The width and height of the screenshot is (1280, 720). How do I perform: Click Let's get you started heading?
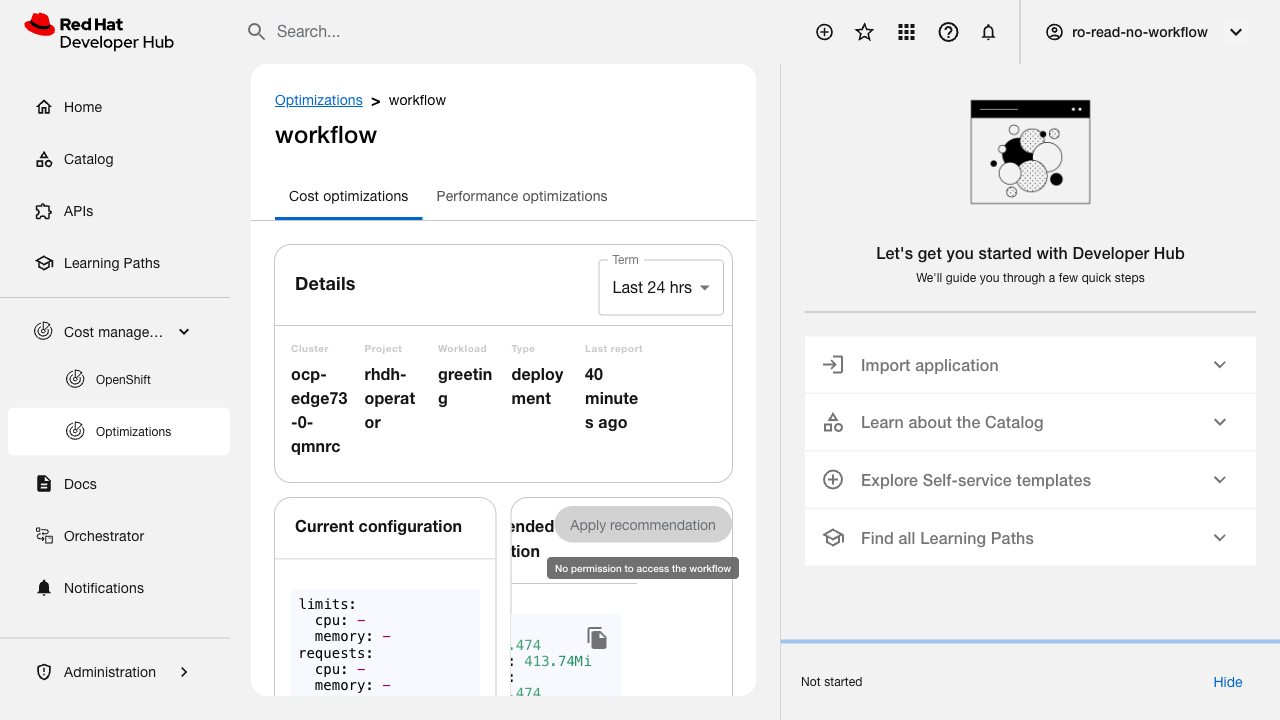coord(1030,253)
